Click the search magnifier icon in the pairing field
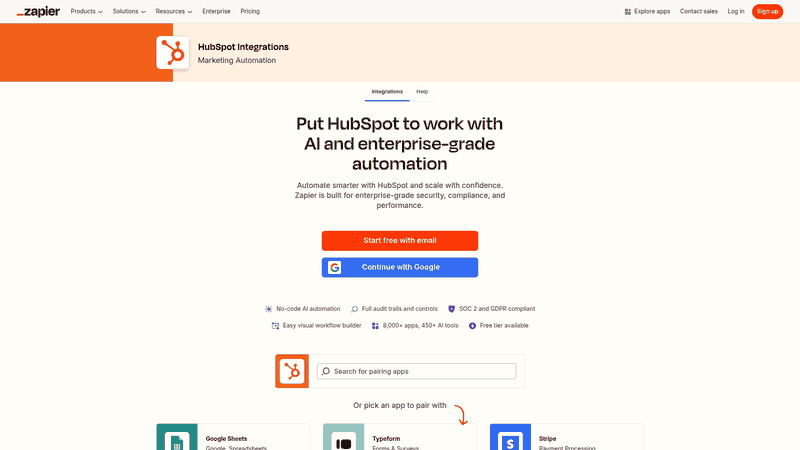Image resolution: width=800 pixels, height=450 pixels. 326,371
